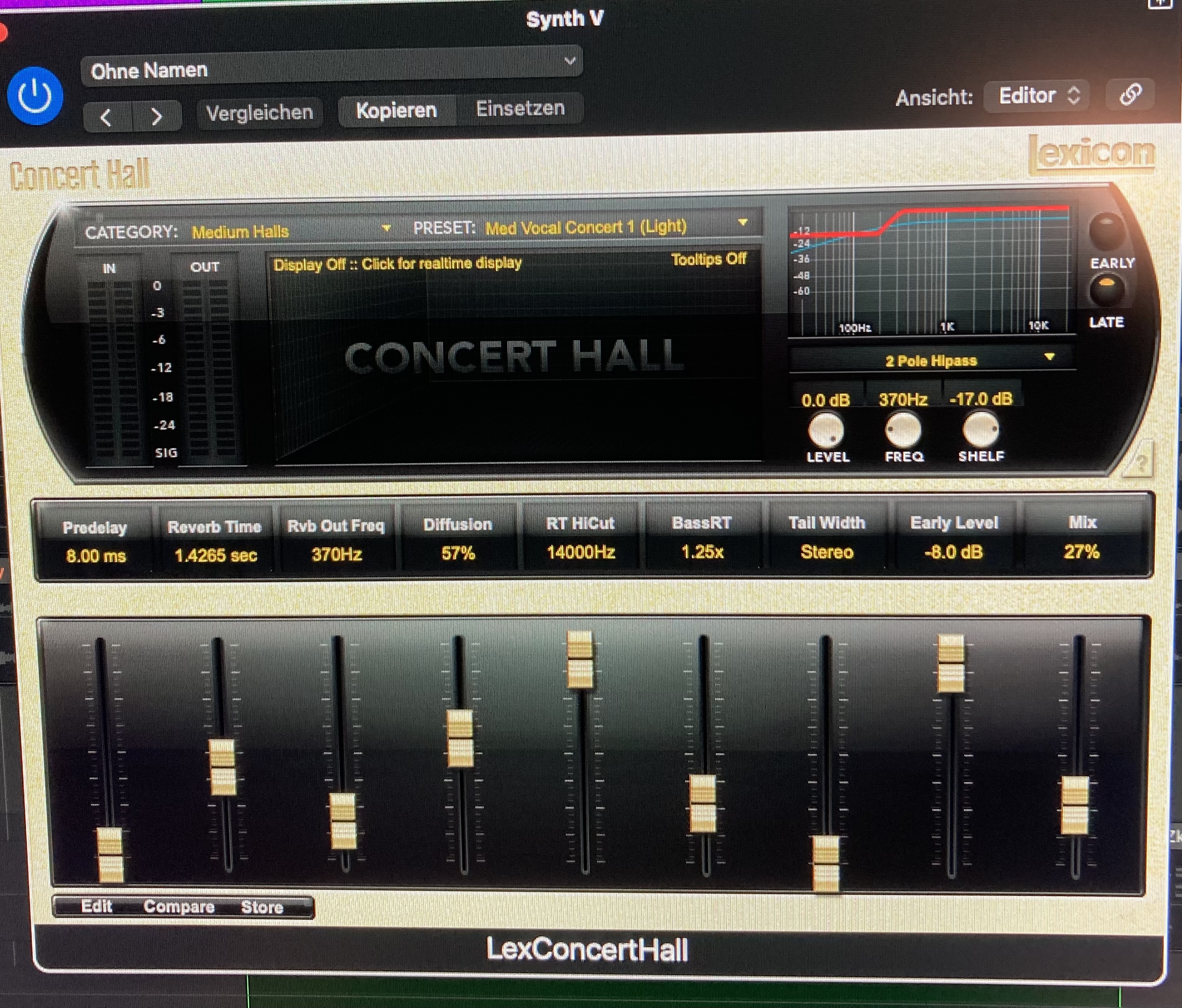Click the Store tab button
The height and width of the screenshot is (1008, 1182).
(x=262, y=906)
